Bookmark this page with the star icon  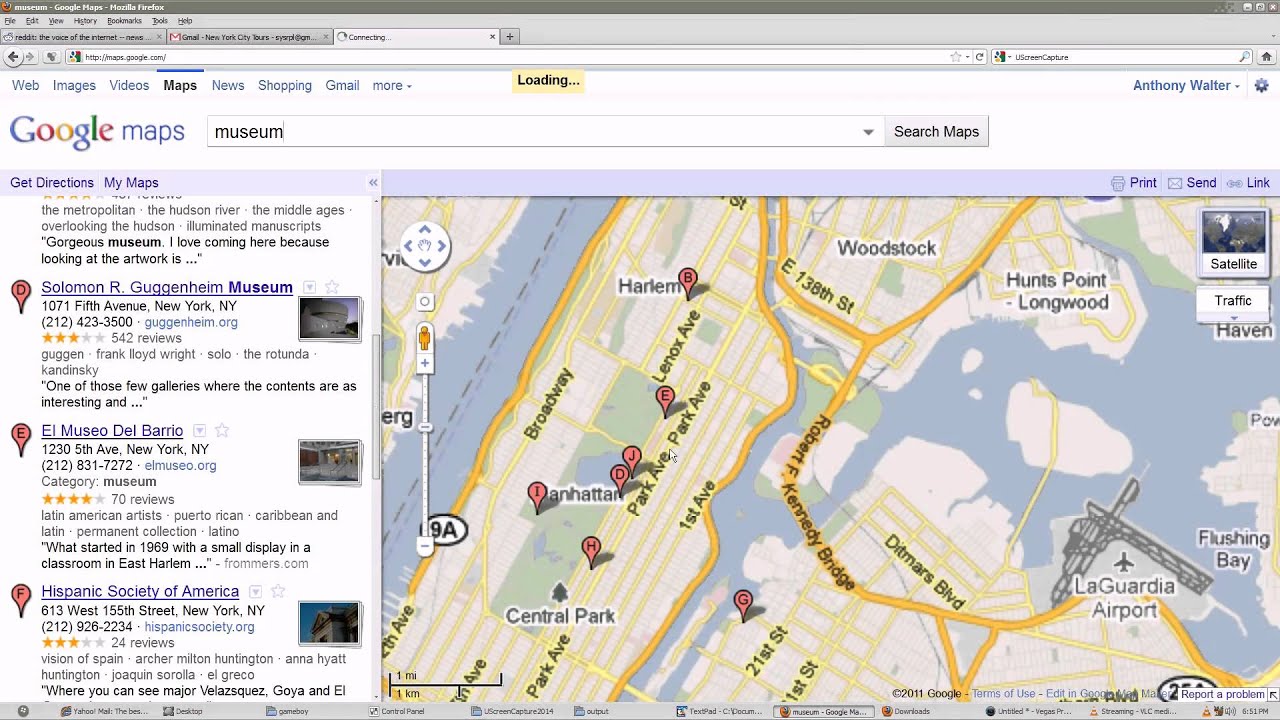[956, 57]
